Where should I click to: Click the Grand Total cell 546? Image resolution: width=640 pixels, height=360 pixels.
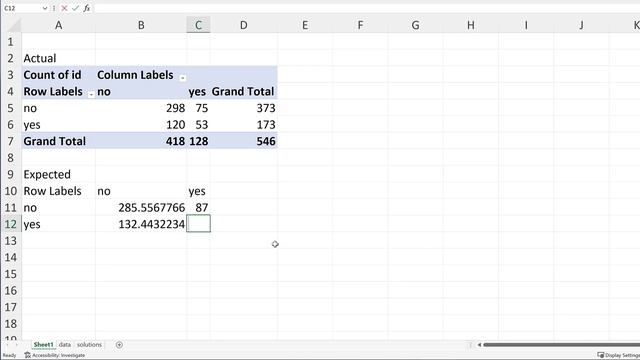[244, 141]
